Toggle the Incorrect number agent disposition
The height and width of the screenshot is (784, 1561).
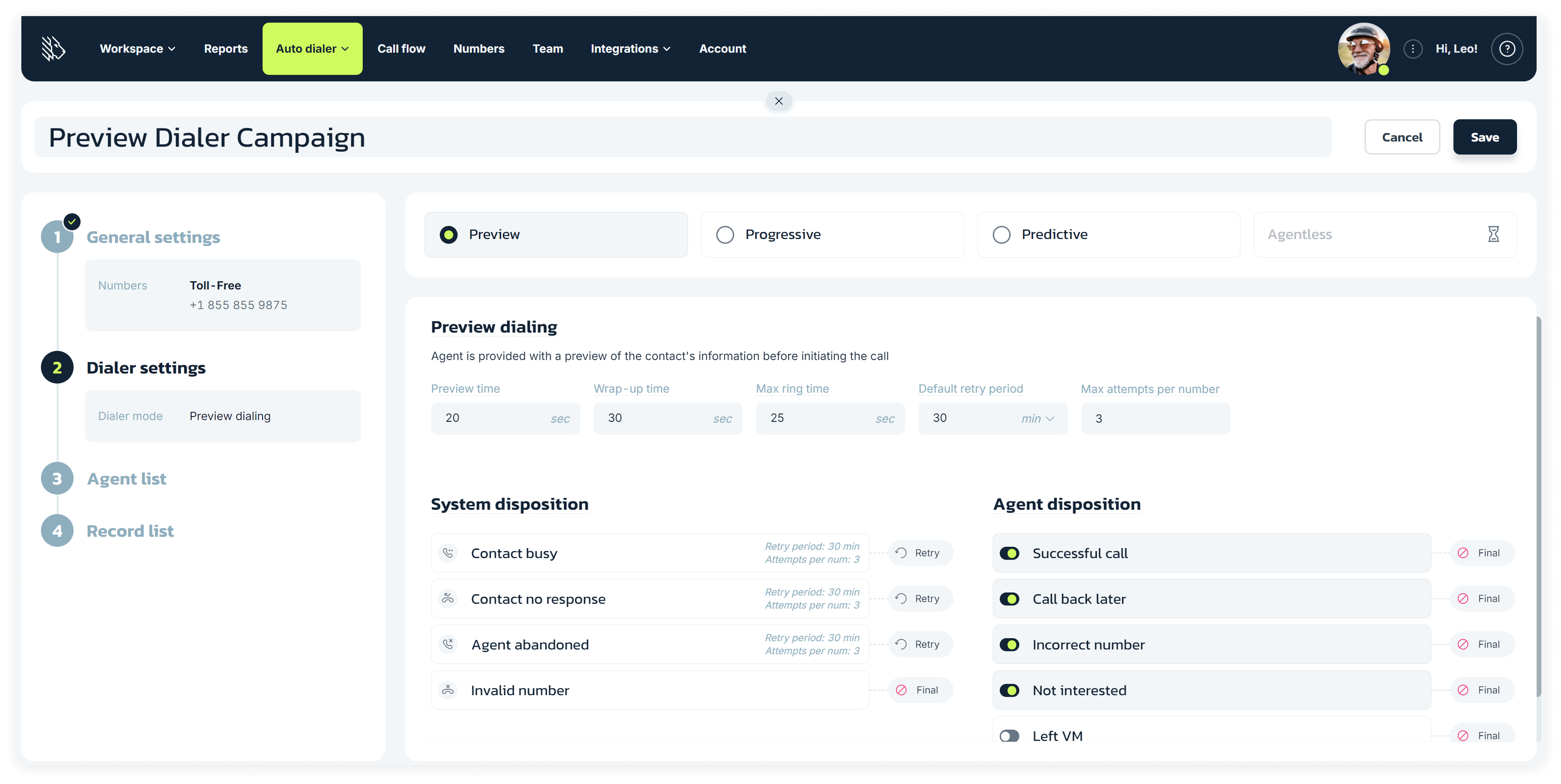pos(1010,644)
